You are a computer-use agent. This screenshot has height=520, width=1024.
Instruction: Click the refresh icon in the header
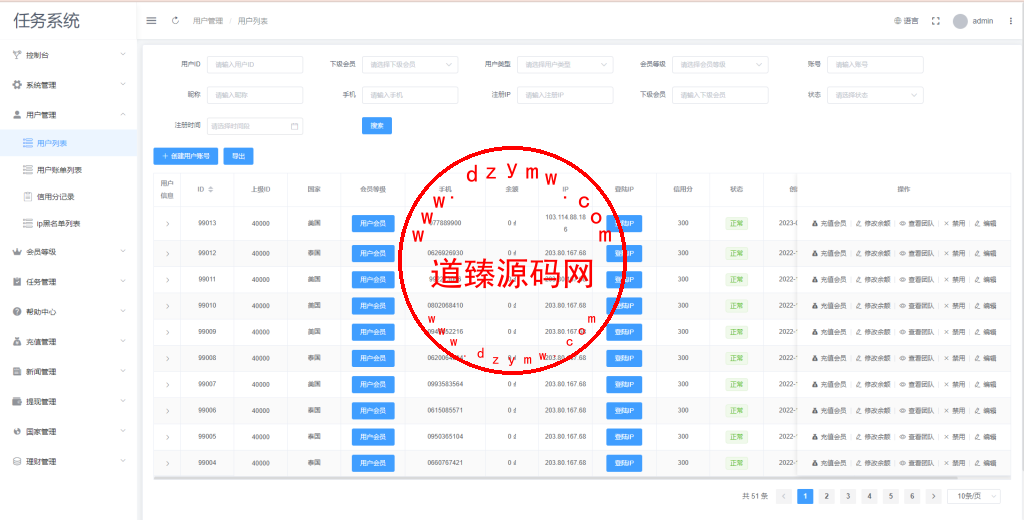tap(175, 21)
